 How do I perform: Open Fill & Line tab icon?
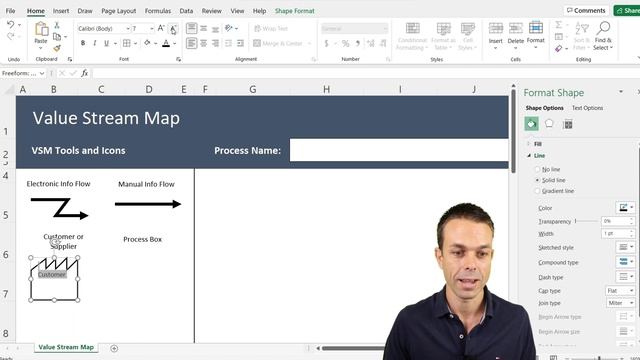pyautogui.click(x=531, y=124)
